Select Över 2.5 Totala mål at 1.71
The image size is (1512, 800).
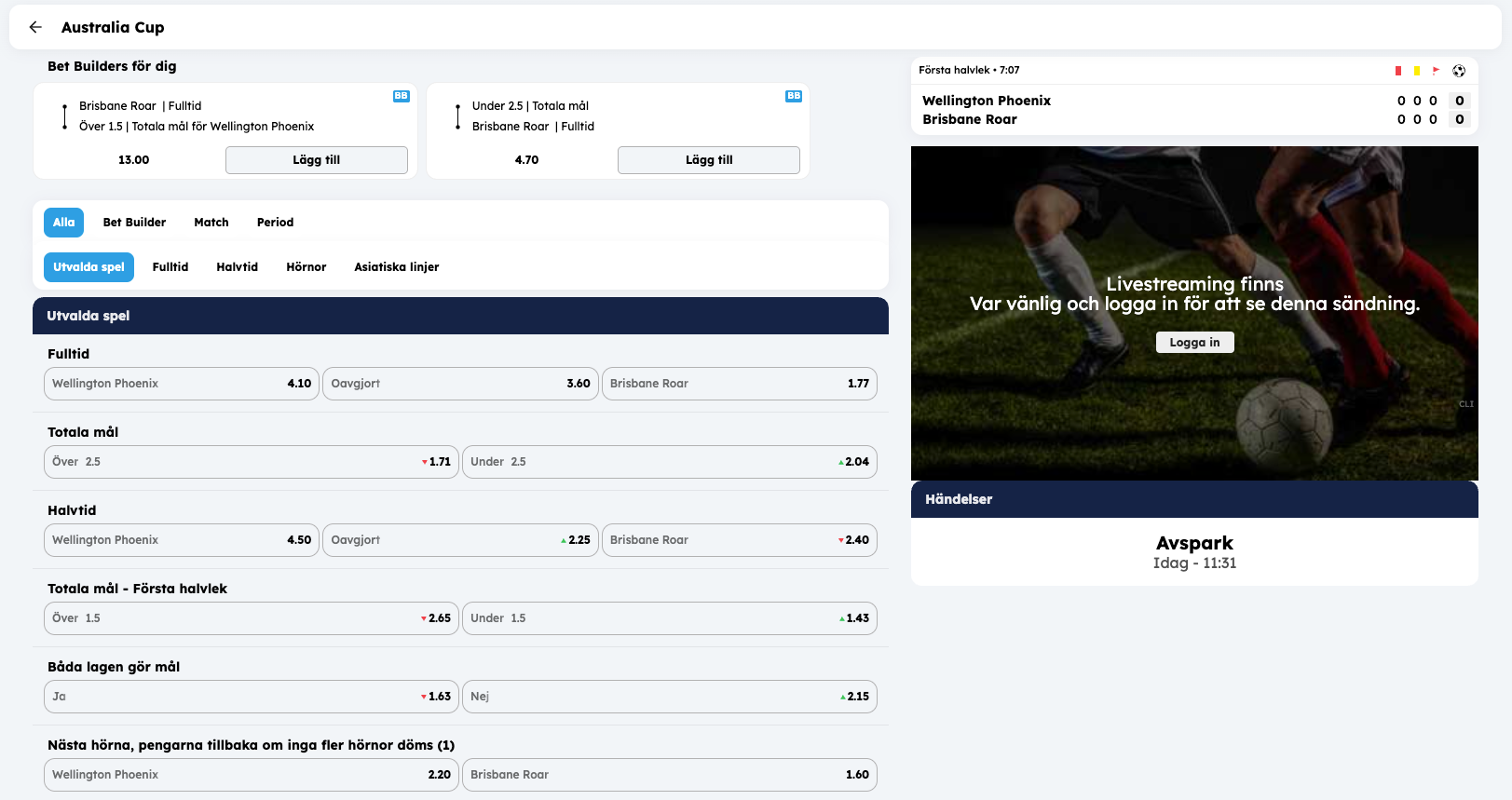(251, 462)
